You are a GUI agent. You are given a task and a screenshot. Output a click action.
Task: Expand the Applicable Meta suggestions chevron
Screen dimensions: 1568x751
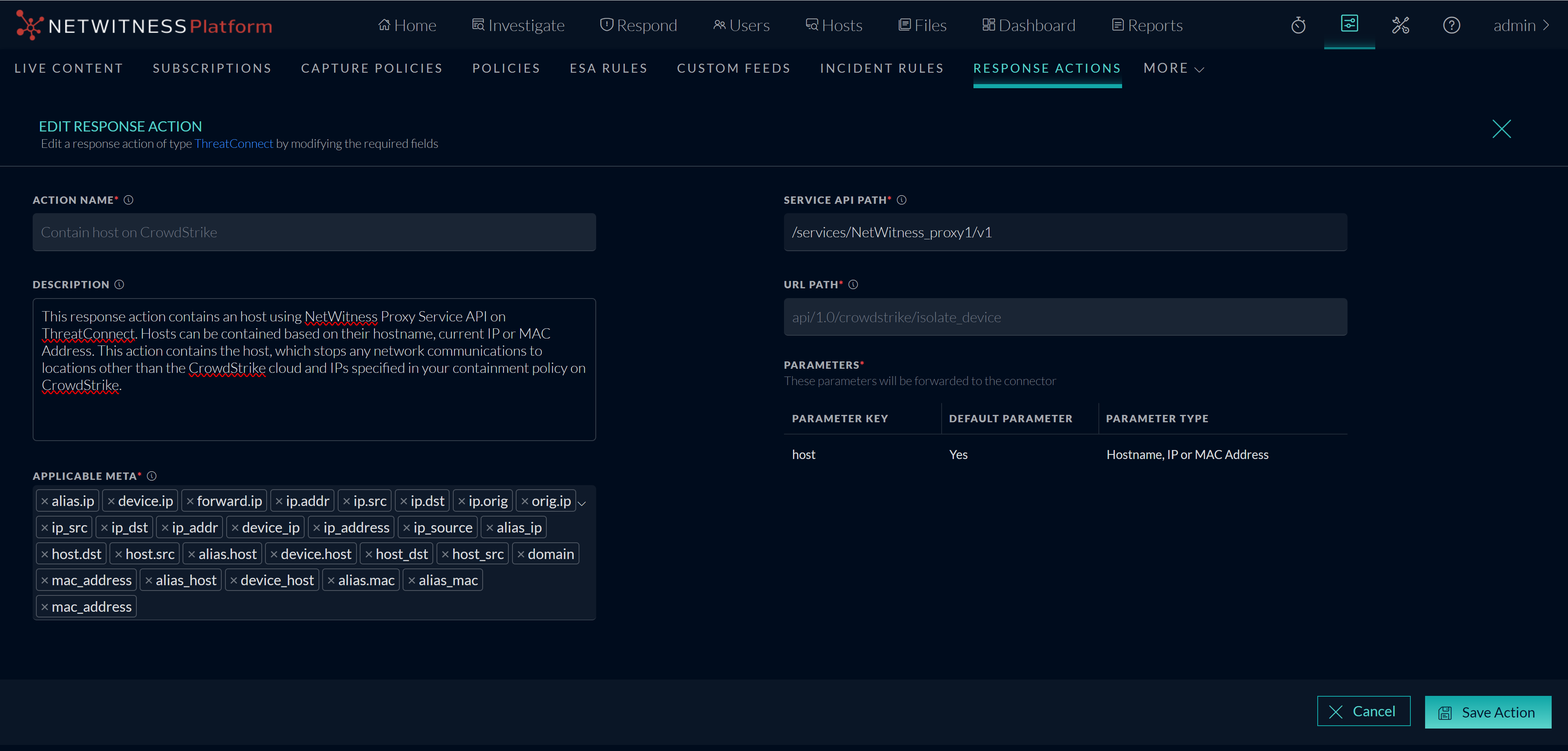click(x=583, y=504)
